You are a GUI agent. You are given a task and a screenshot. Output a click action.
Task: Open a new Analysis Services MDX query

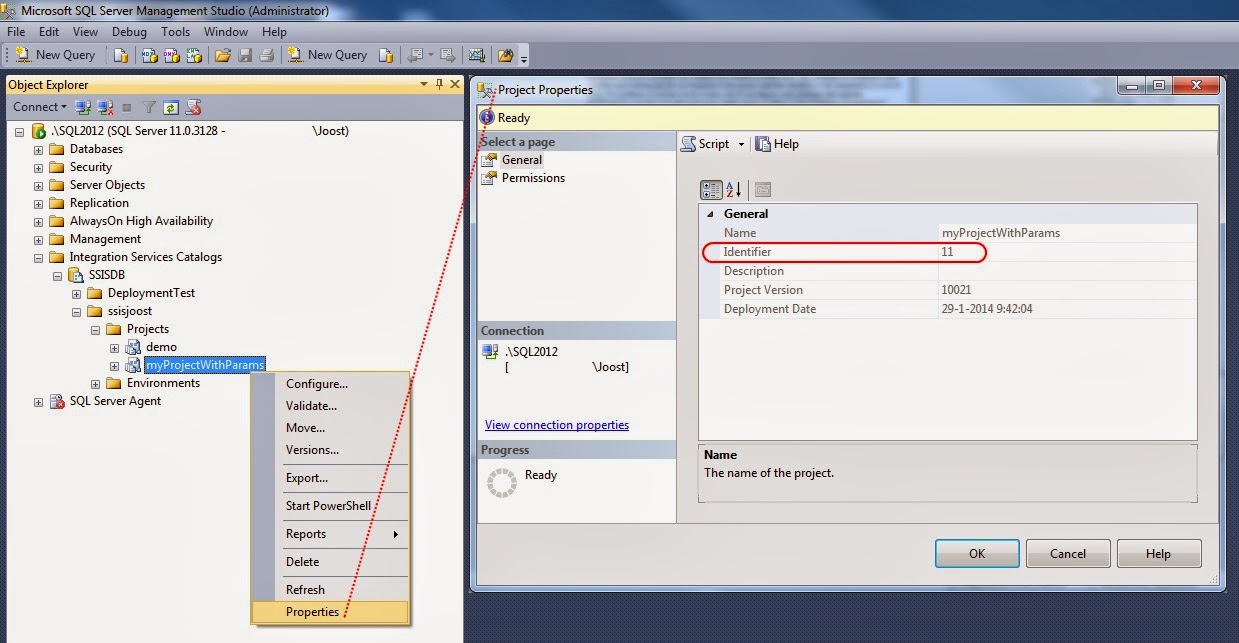pos(148,55)
